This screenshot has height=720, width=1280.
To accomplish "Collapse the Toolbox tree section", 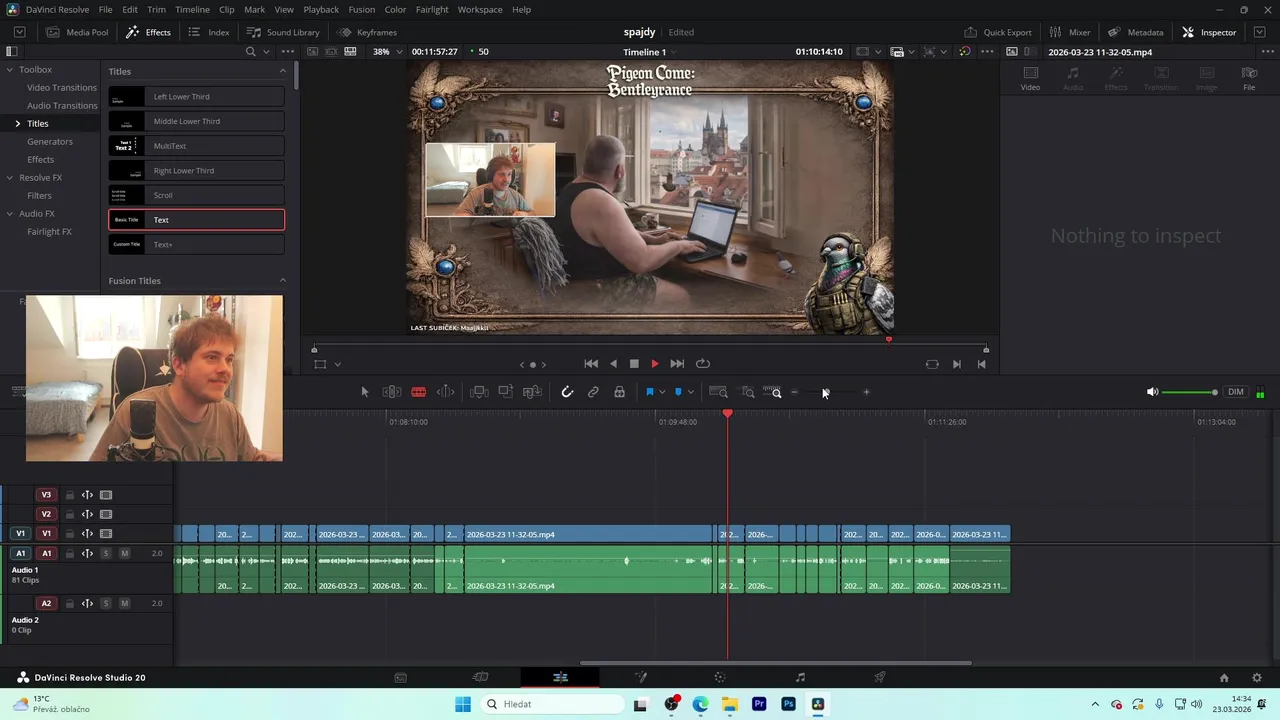I will click(9, 69).
